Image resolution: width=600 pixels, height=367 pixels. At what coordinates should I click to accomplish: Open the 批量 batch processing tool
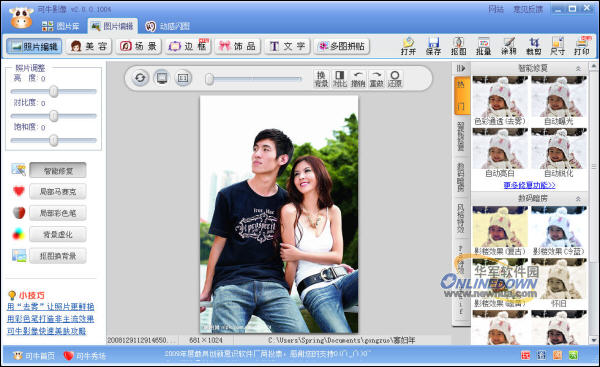pos(483,46)
